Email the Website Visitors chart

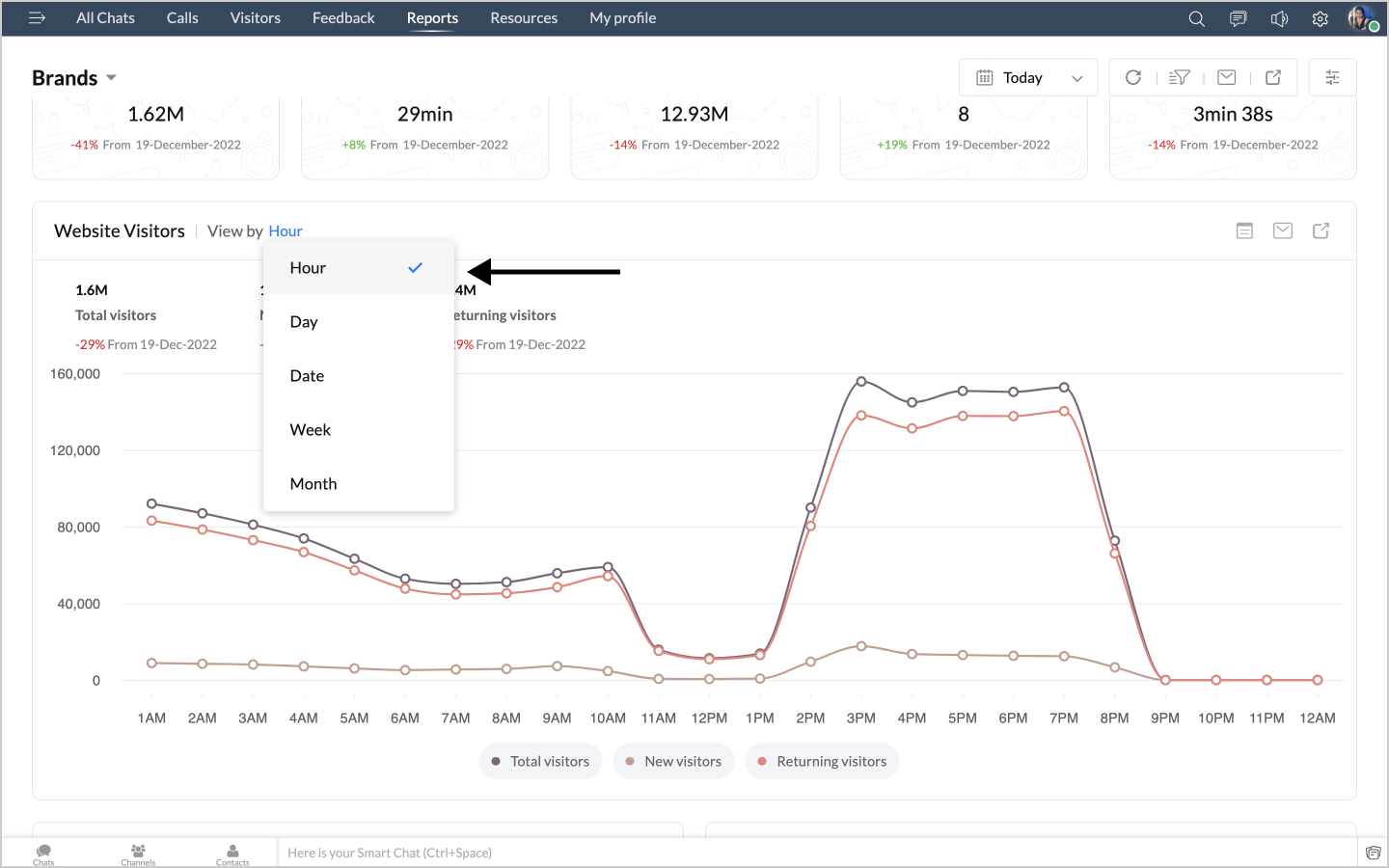[1283, 231]
